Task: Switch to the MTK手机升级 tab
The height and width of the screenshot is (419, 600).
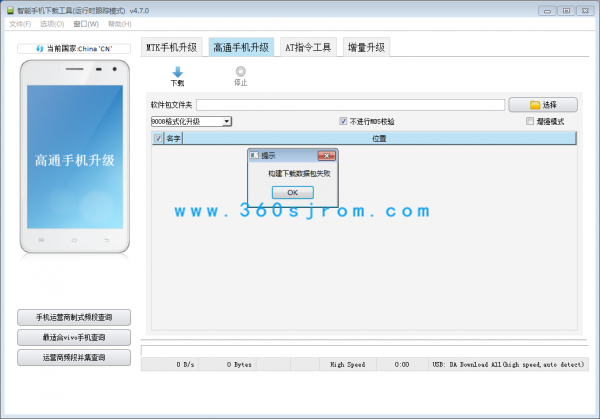Action: click(171, 47)
